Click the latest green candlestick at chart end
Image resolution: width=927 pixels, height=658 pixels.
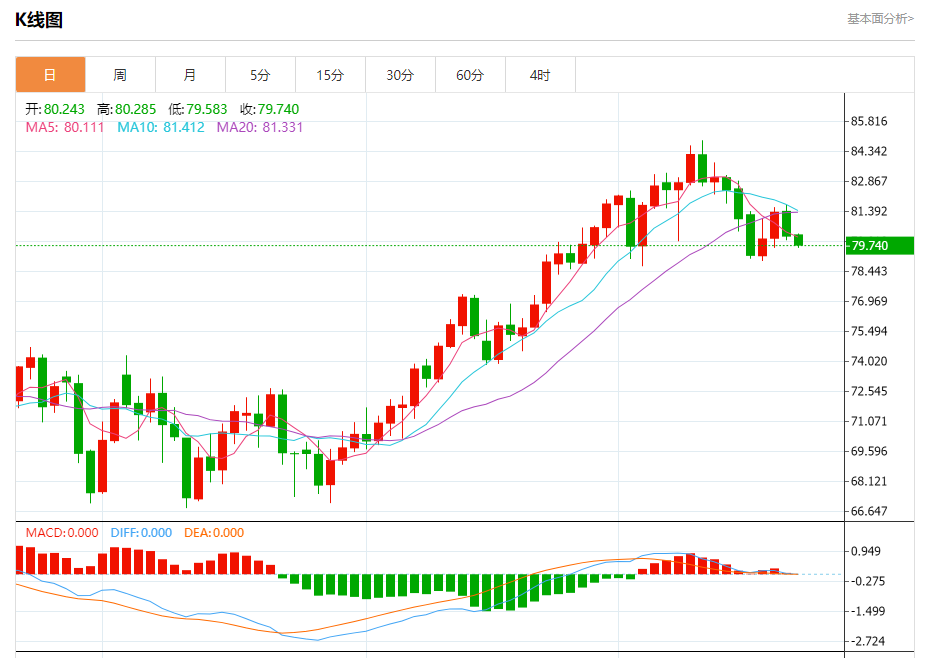click(799, 239)
